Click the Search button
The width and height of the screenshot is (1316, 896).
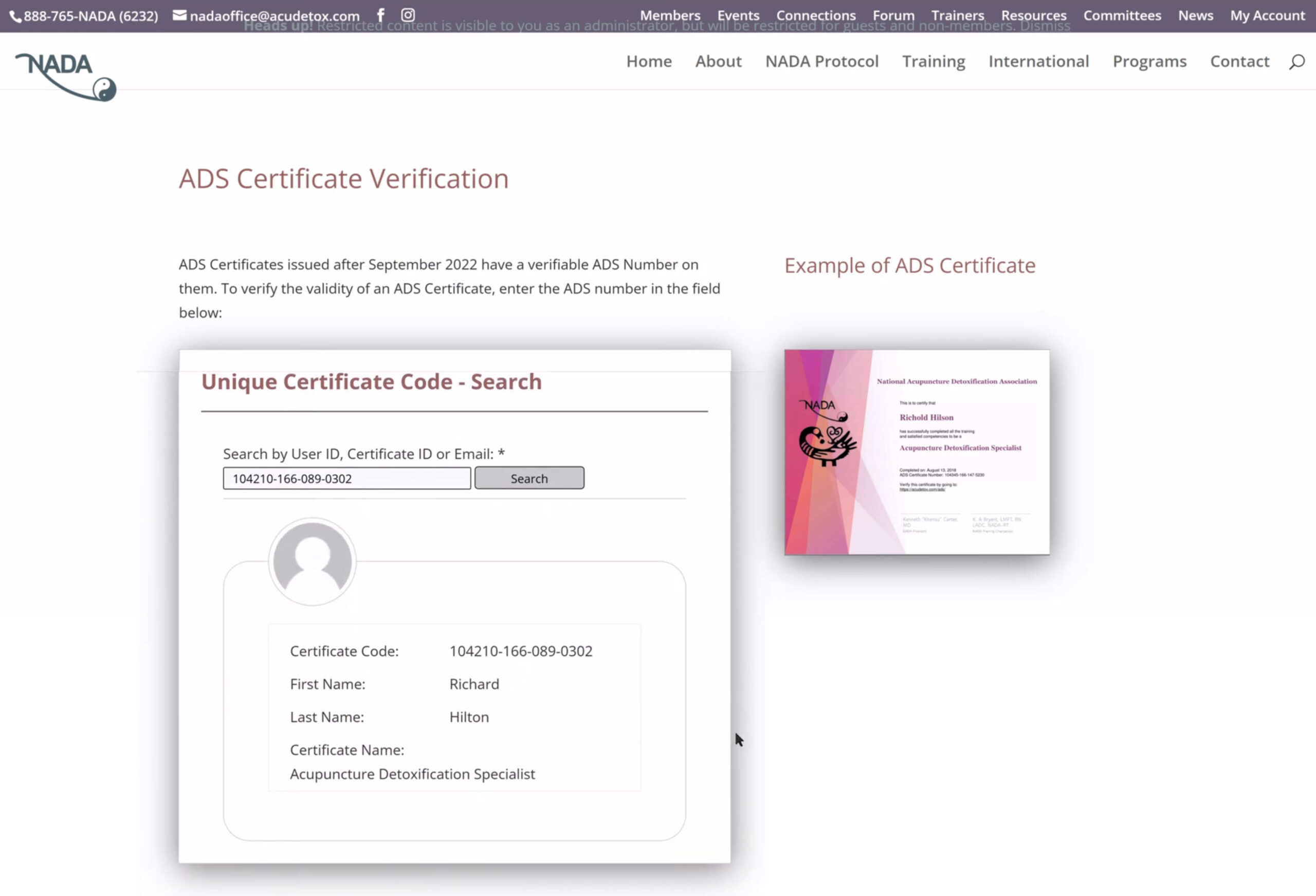pyautogui.click(x=529, y=478)
